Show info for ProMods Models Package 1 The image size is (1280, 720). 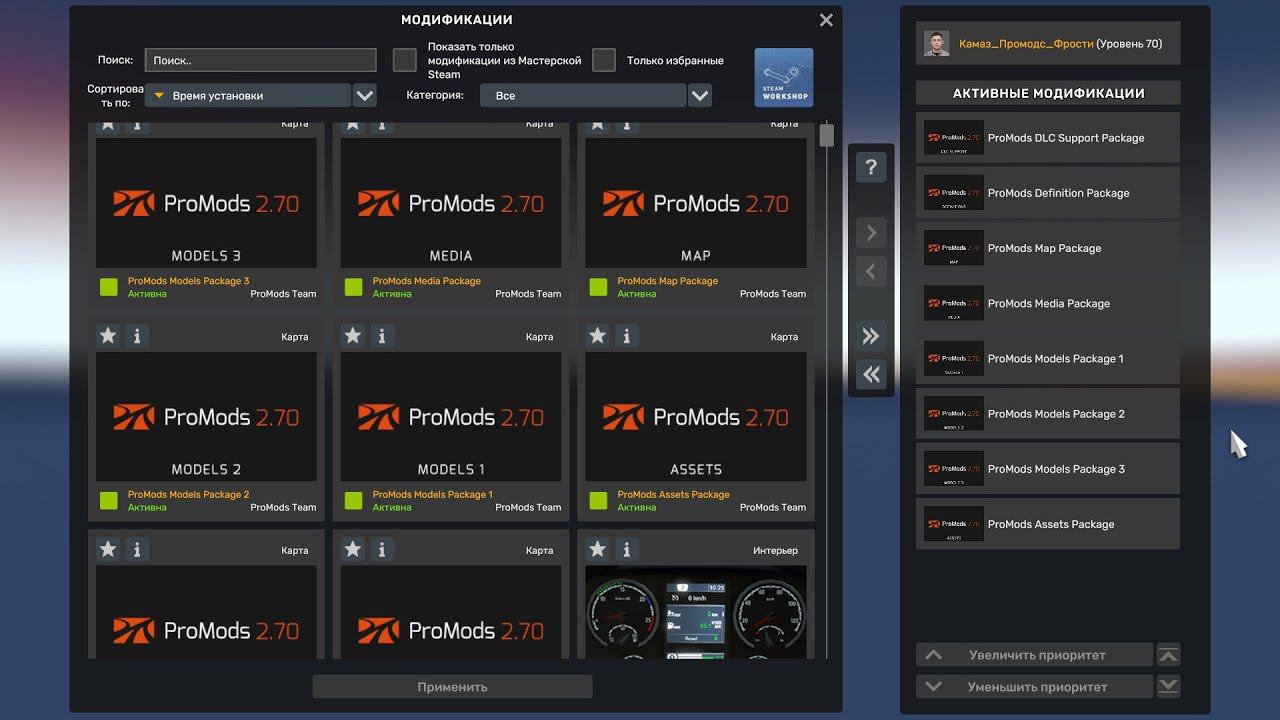pyautogui.click(x=382, y=336)
